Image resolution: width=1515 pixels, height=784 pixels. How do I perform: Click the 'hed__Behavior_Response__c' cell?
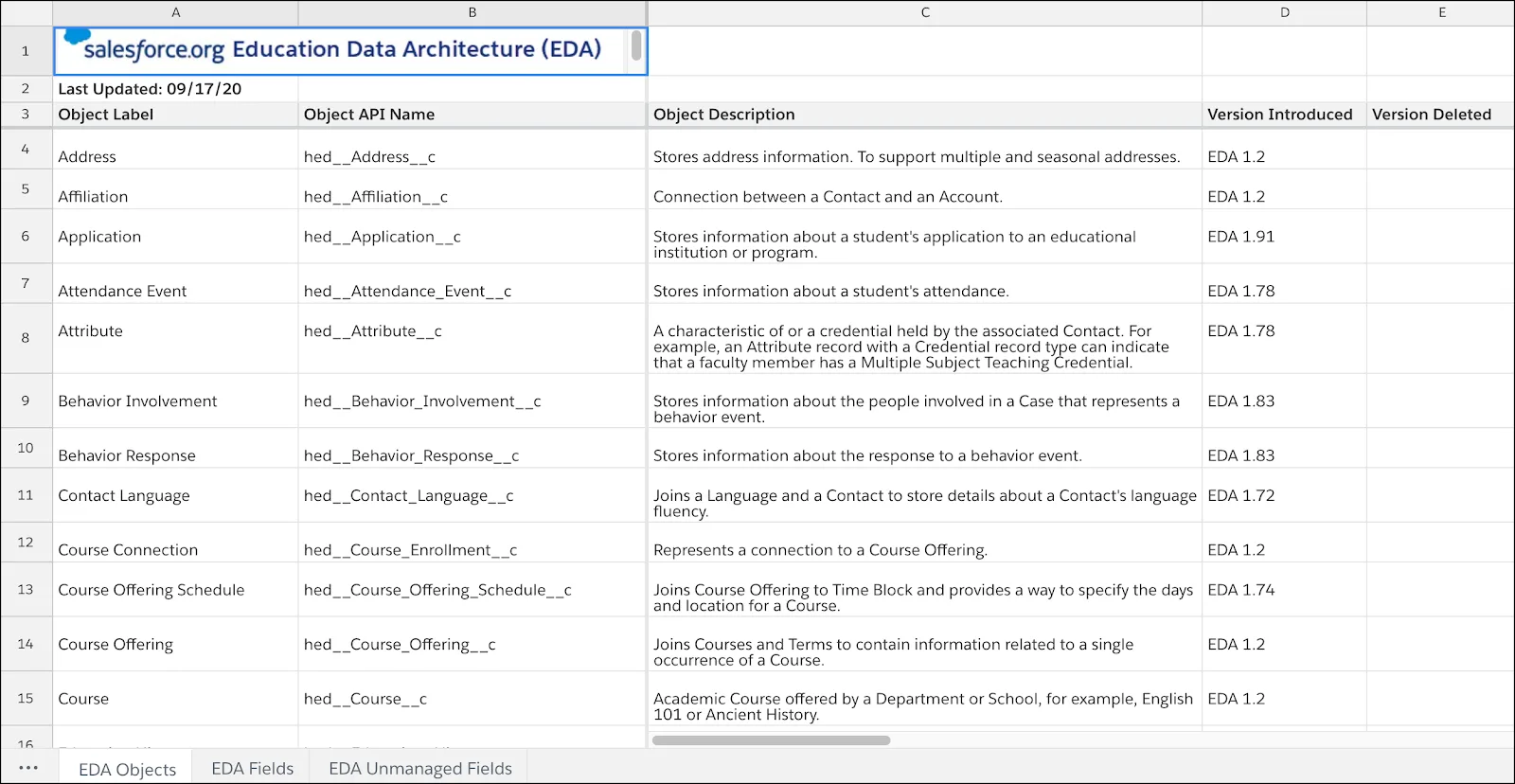(x=472, y=449)
